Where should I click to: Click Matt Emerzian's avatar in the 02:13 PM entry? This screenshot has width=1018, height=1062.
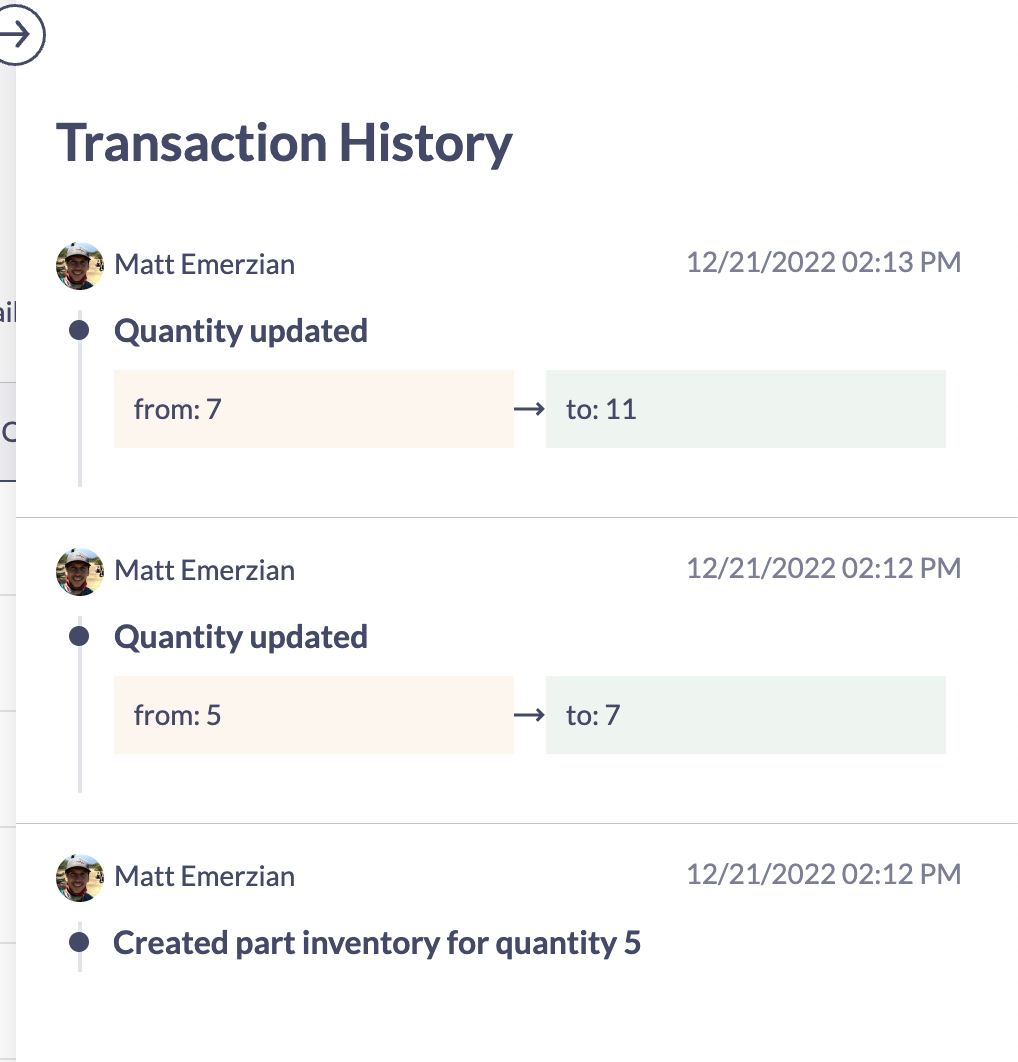click(80, 265)
